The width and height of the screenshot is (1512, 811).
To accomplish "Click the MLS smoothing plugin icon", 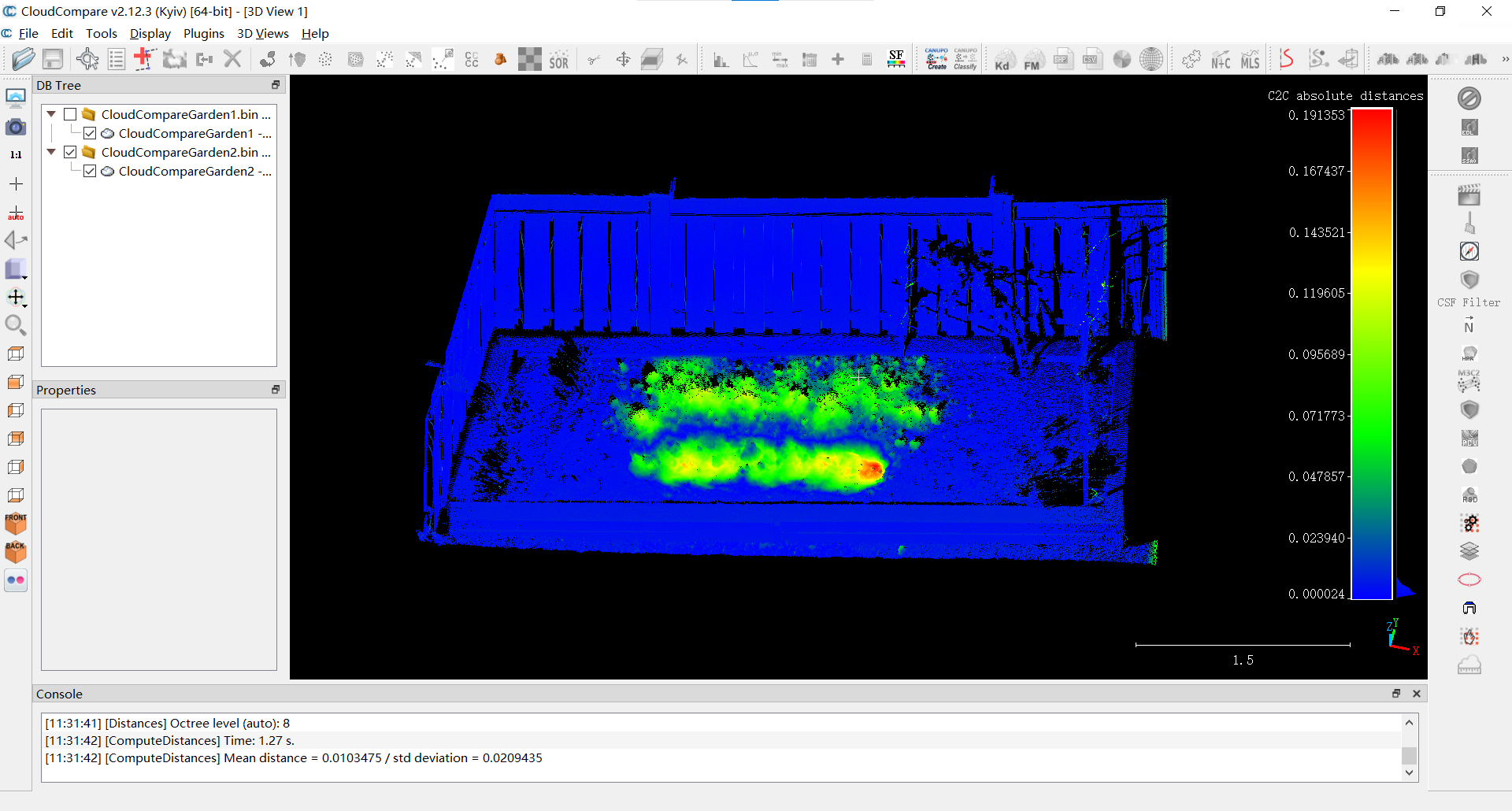I will [1251, 59].
